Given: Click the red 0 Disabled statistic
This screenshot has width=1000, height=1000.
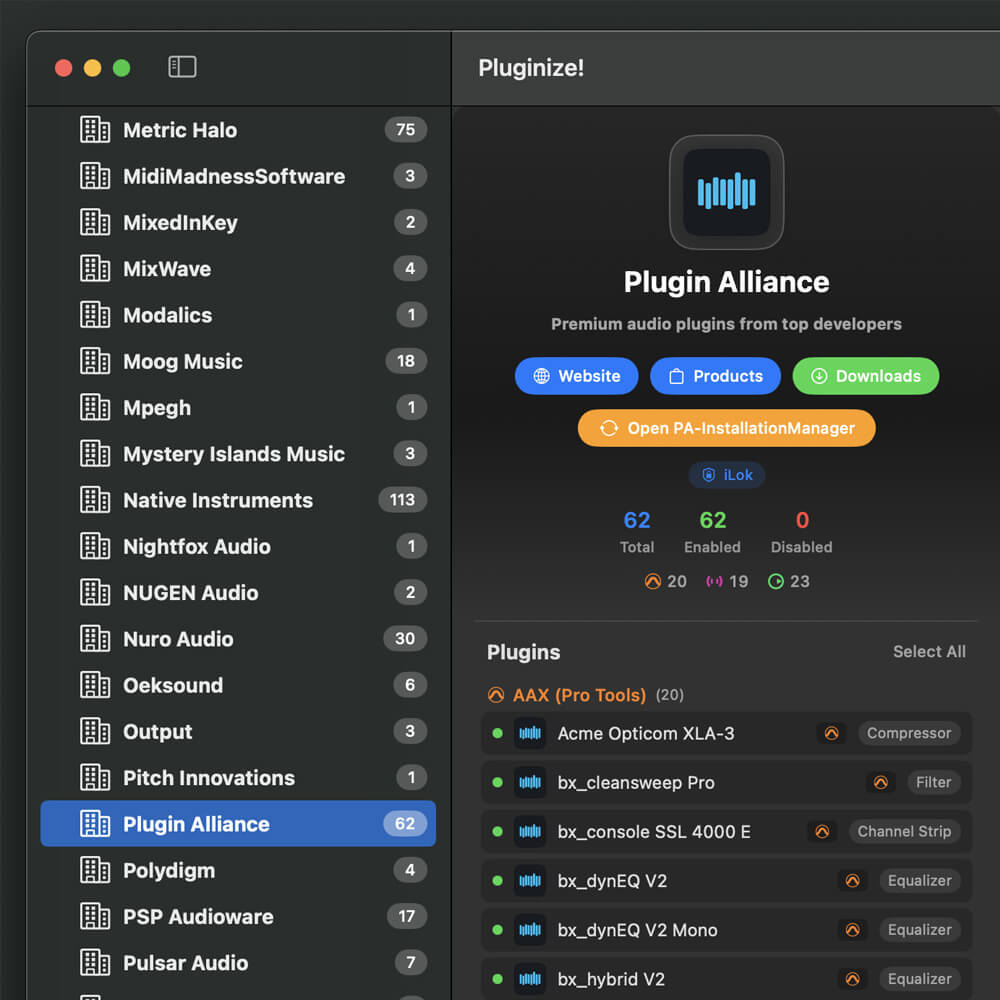Looking at the screenshot, I should [802, 531].
